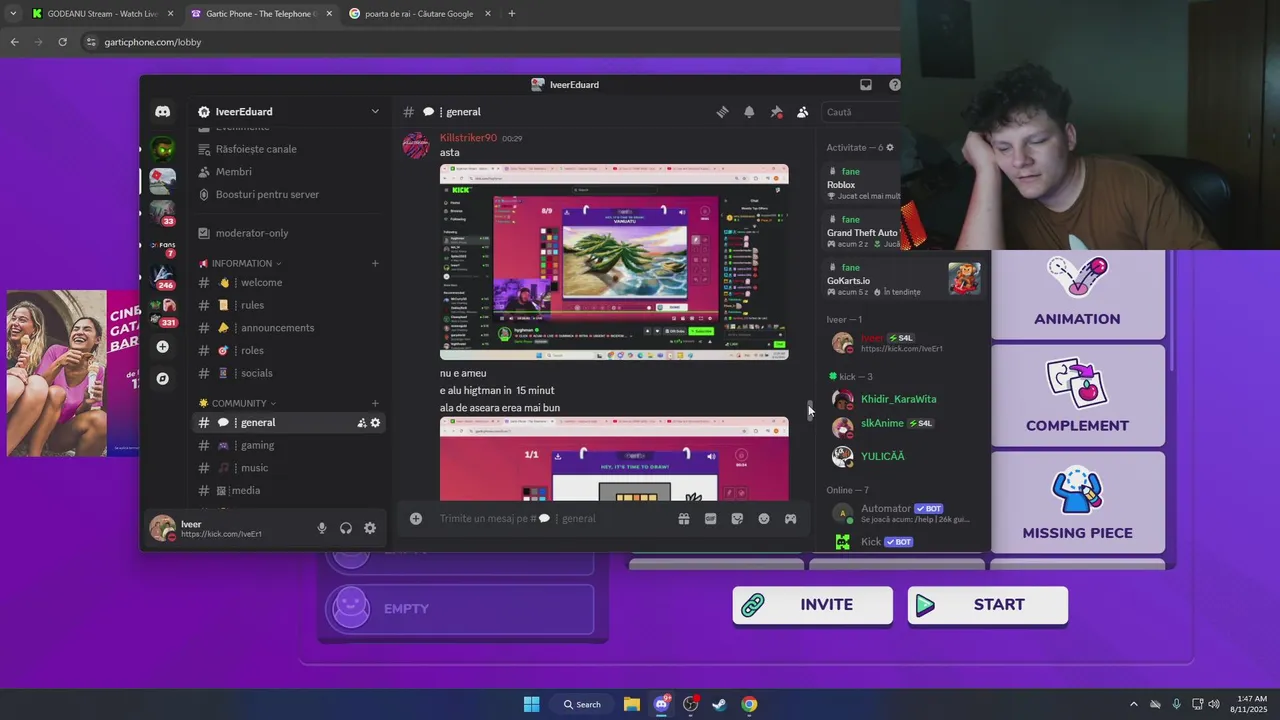1280x720 pixels.
Task: Click create channel plus beside INFORMATION
Action: (375, 263)
